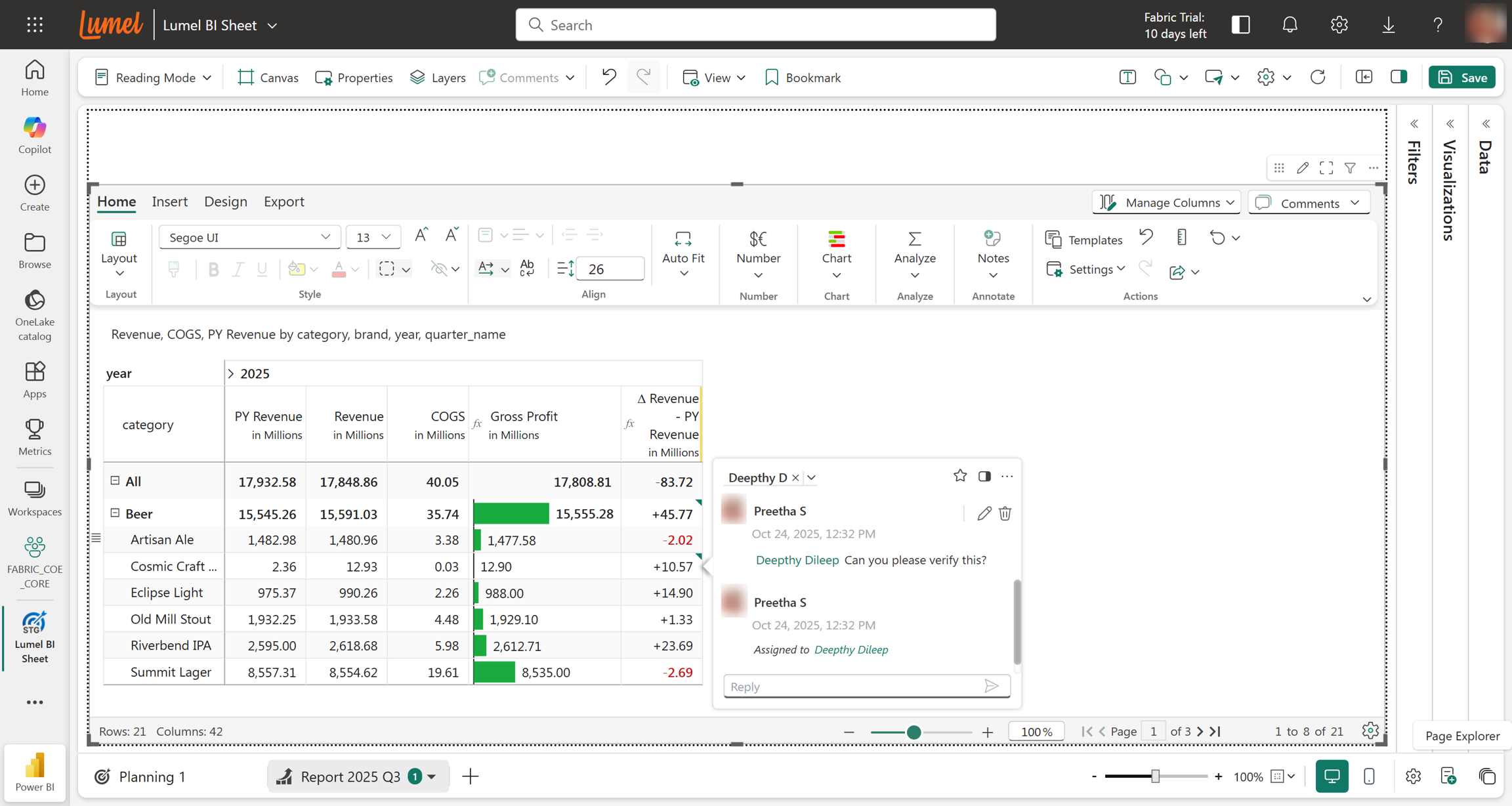Screen dimensions: 1512x806
Task: Click the table zoom slider handle
Action: click(x=913, y=732)
